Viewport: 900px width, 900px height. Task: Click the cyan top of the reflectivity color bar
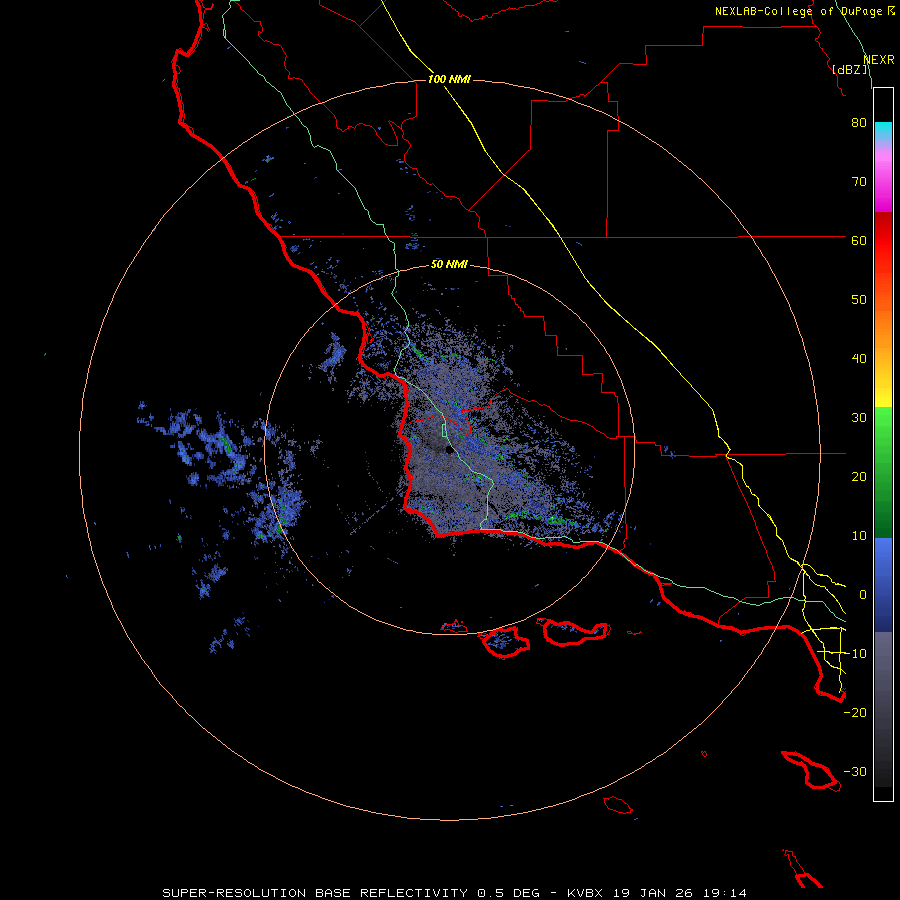point(883,131)
